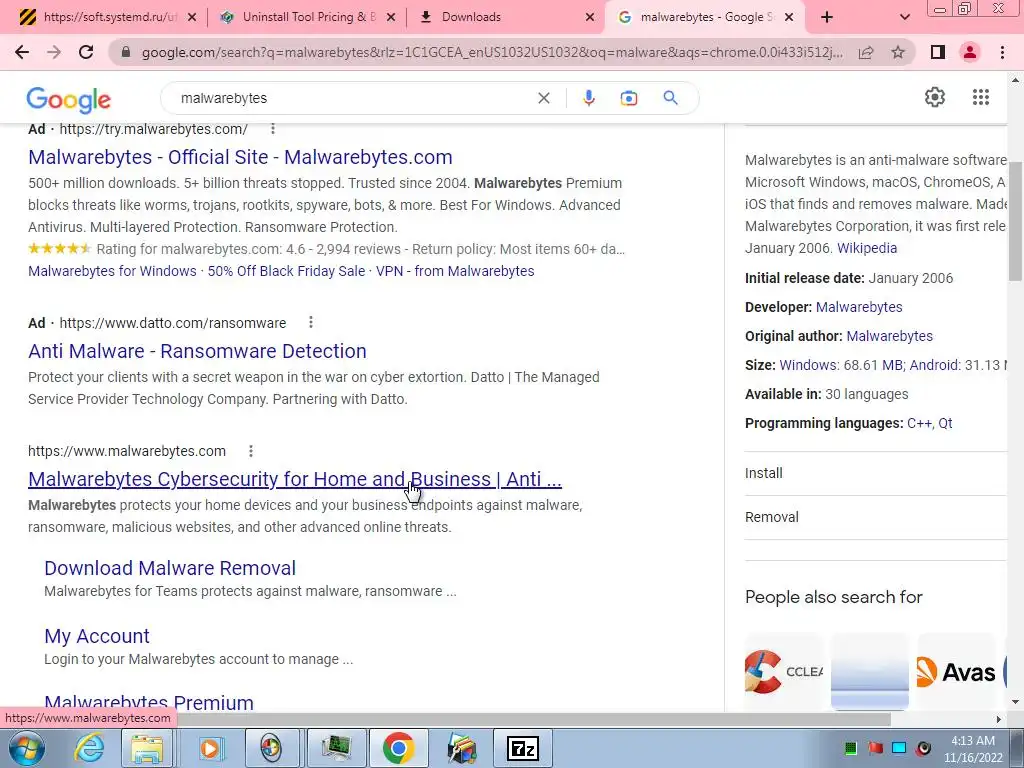Open the CCleaner related search thumbnail
This screenshot has width=1024, height=768.
click(x=784, y=671)
